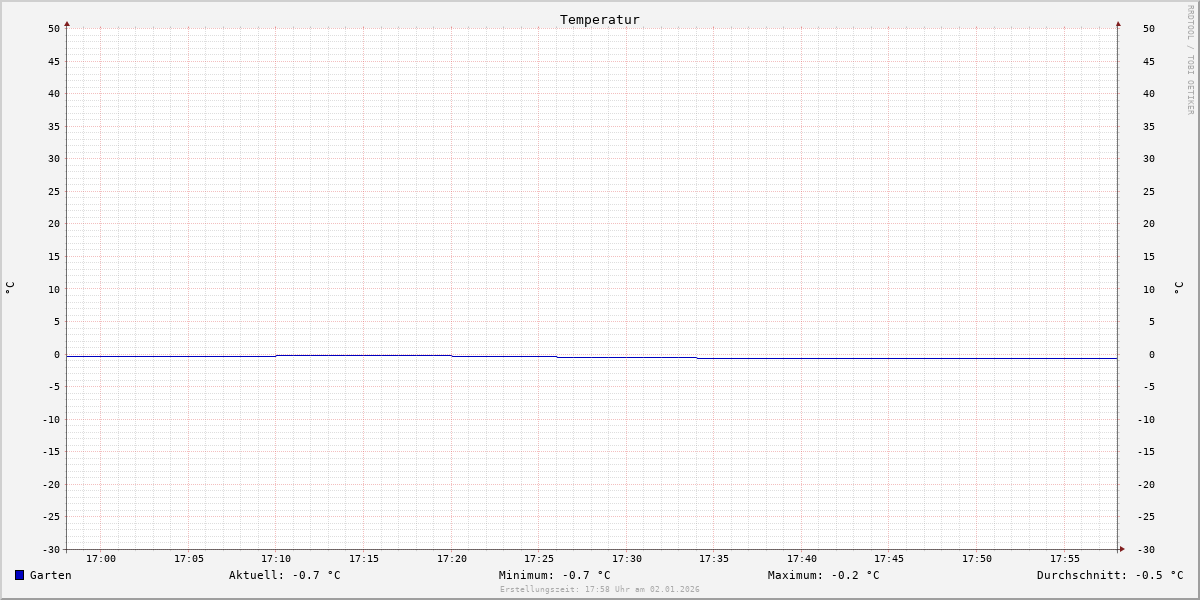Click the Erstellungszeit timestamp footer text
The image size is (1200, 600).
(x=600, y=589)
